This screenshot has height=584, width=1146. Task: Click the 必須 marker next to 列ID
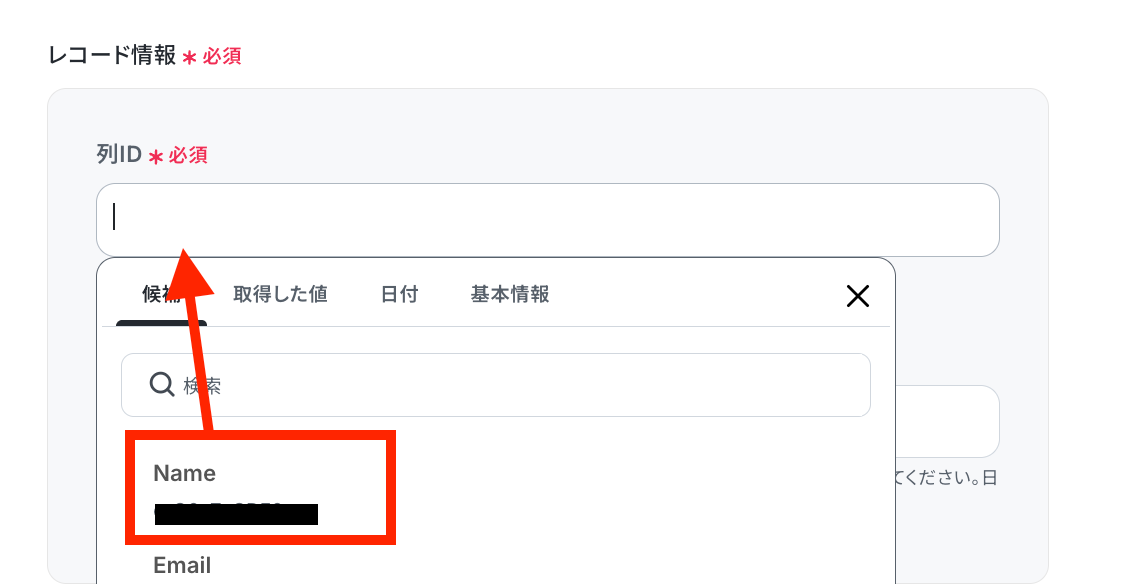[x=188, y=155]
